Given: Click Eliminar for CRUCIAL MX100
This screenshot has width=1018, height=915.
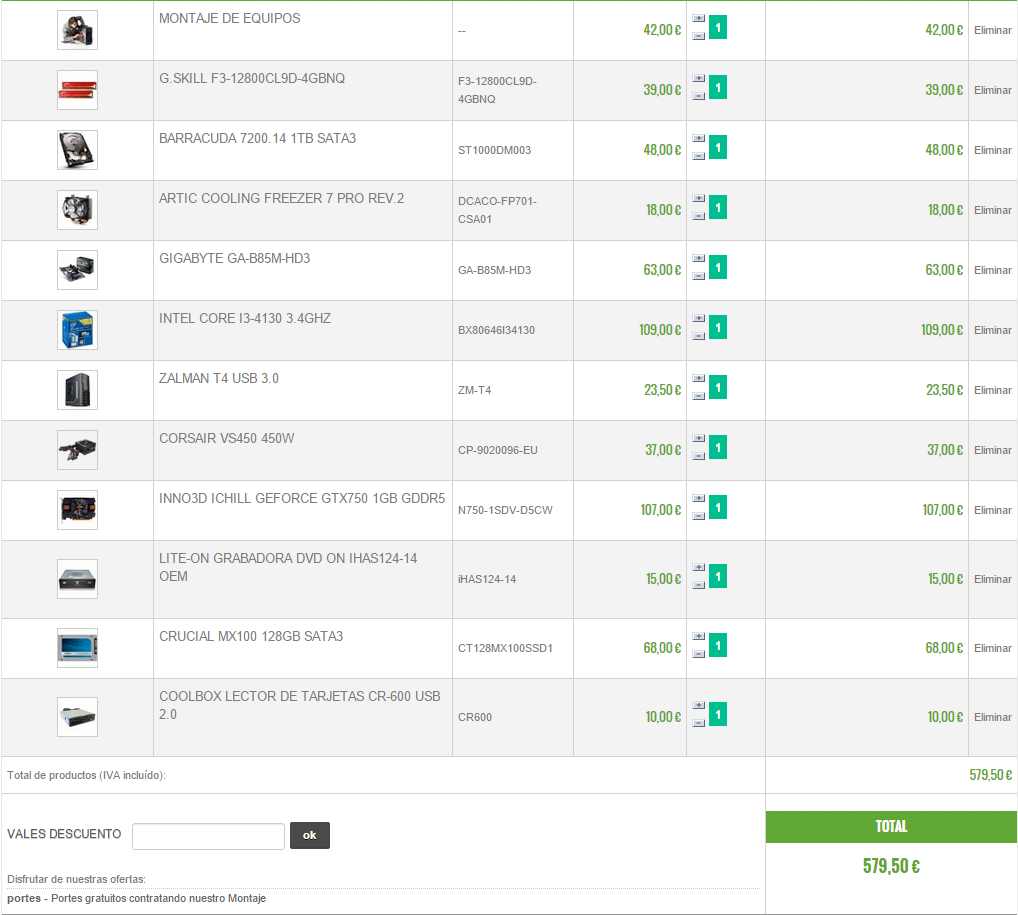Looking at the screenshot, I should tap(993, 648).
